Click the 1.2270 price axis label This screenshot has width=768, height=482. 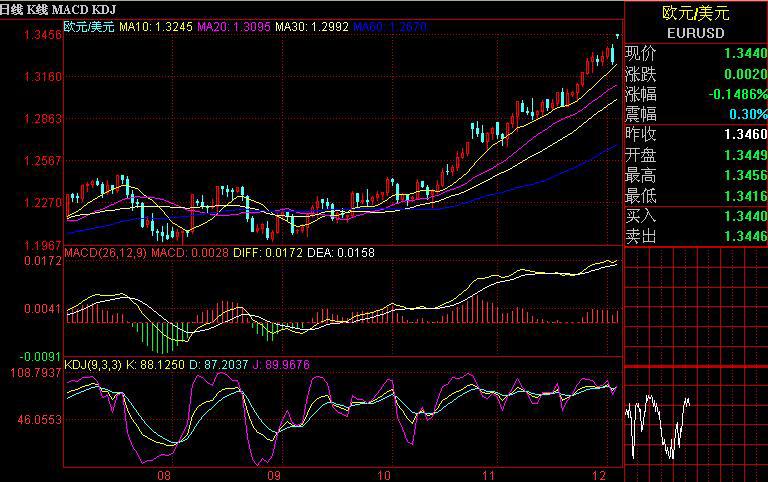point(43,202)
